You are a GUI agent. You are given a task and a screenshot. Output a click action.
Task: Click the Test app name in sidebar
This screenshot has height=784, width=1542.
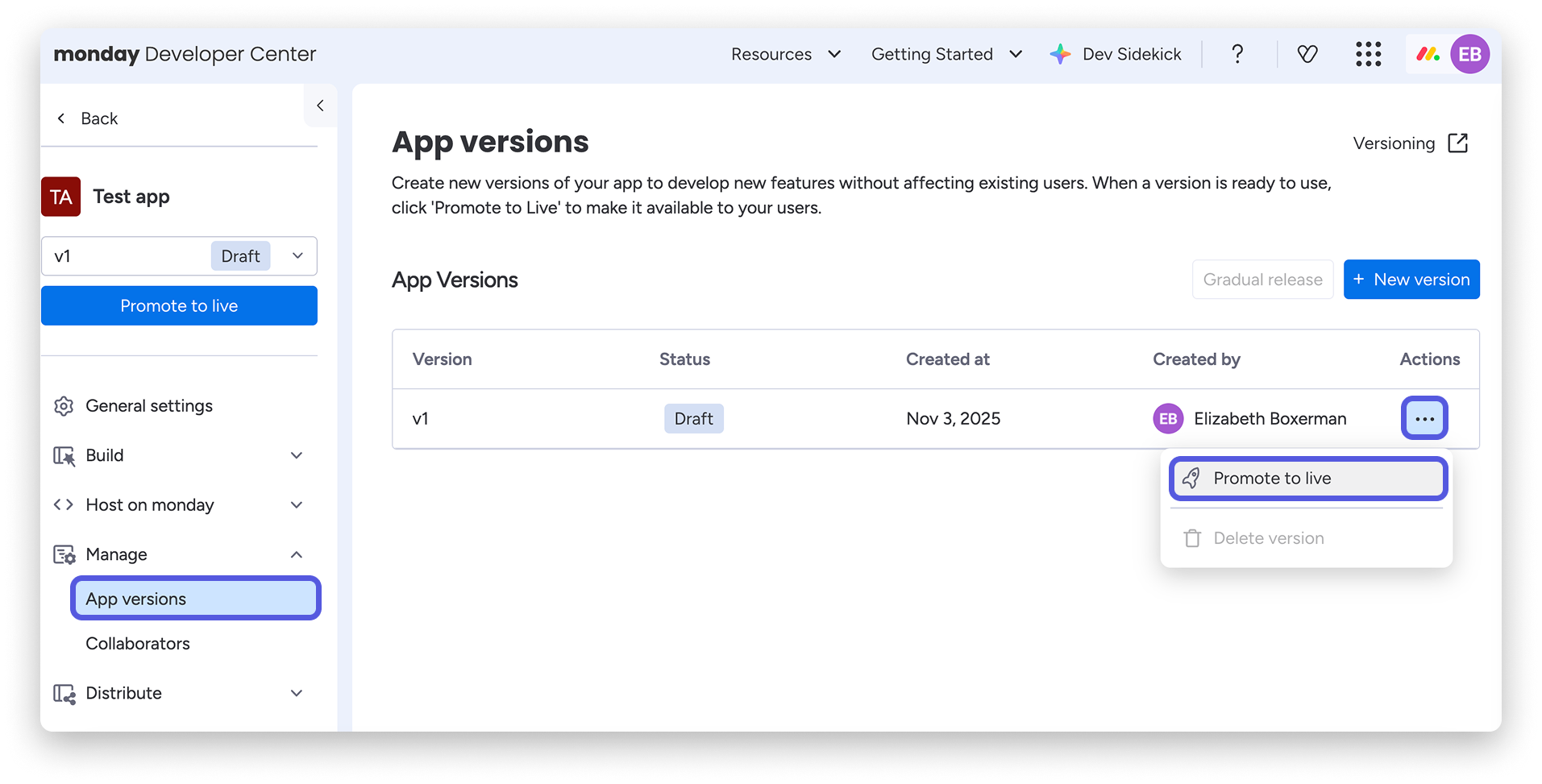(x=131, y=197)
